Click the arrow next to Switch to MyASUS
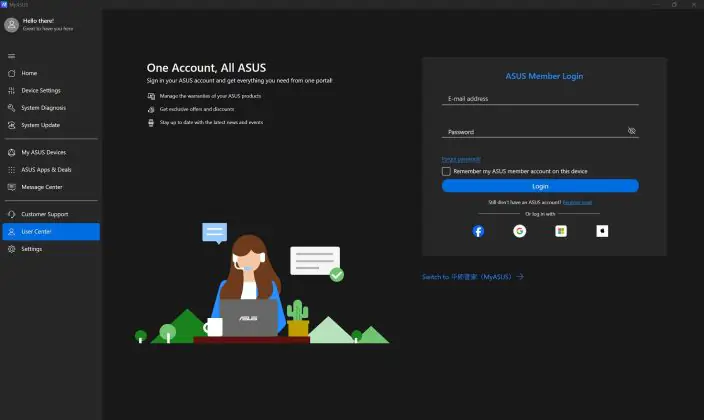The width and height of the screenshot is (704, 420). point(520,277)
